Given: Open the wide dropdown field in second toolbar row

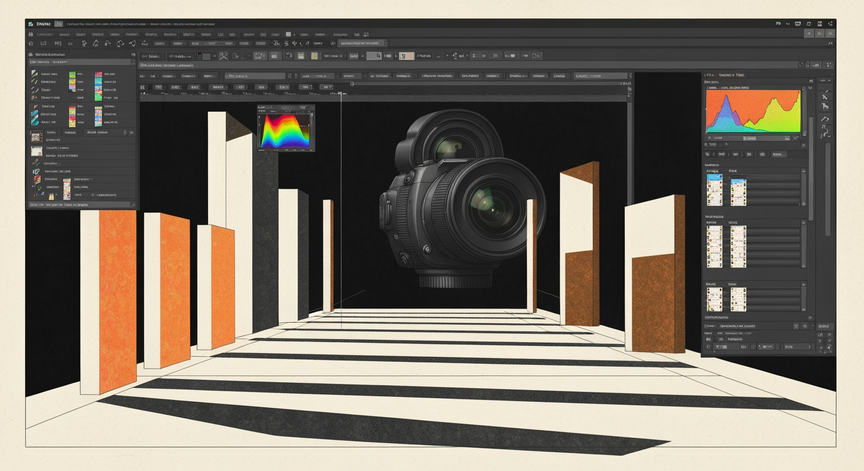Looking at the screenshot, I should 362,43.
